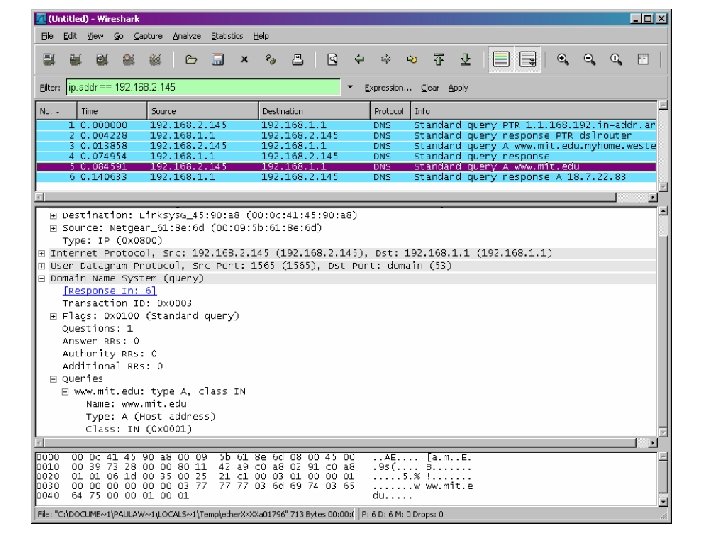Print packets using printer icon
The image size is (720, 540).
[x=298, y=60]
